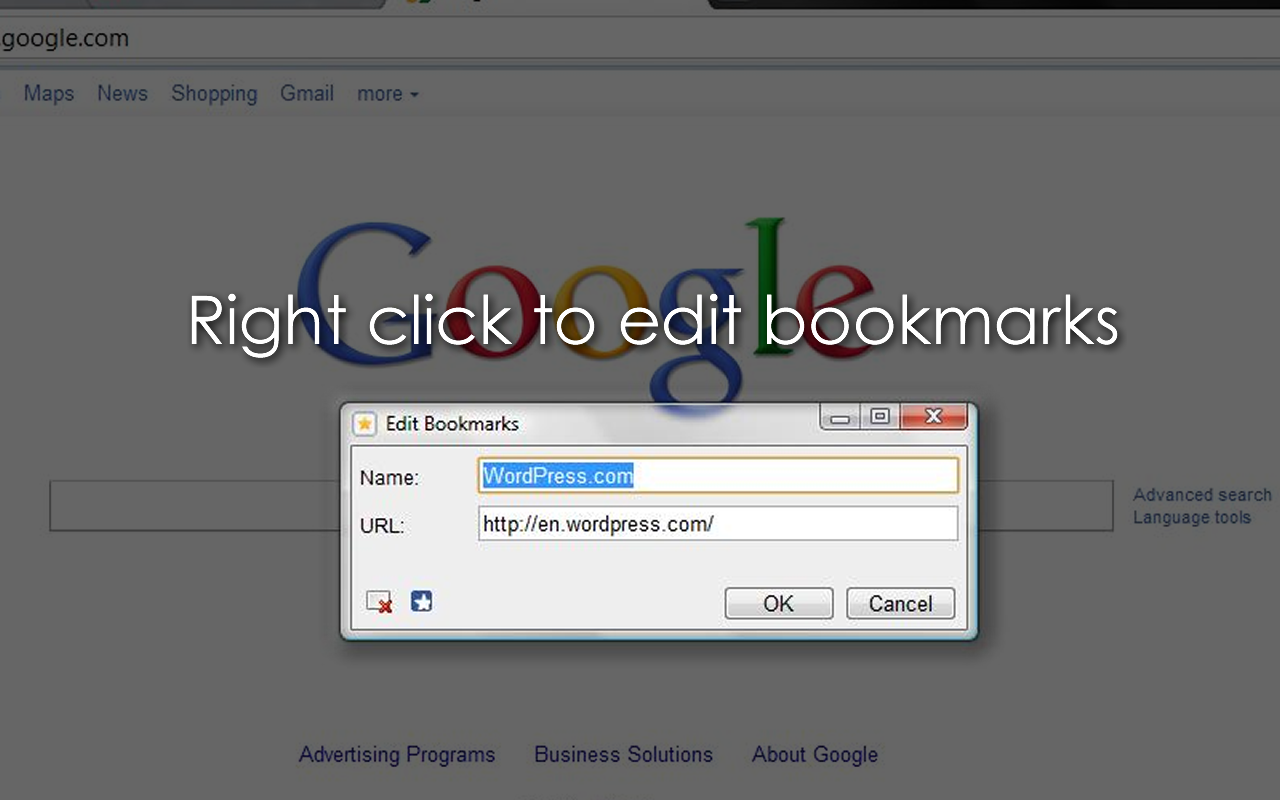Open About Google link
The image size is (1280, 800).
pyautogui.click(x=815, y=754)
